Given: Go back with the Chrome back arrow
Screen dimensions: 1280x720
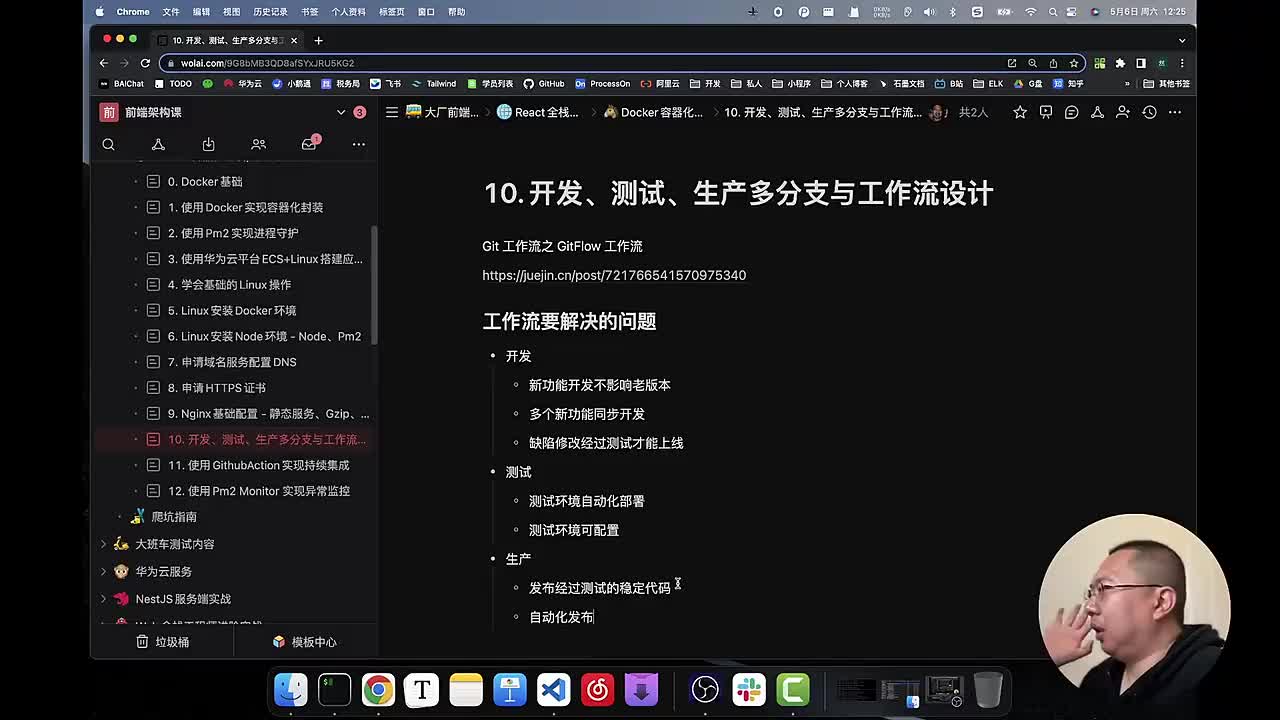Looking at the screenshot, I should click(x=104, y=63).
